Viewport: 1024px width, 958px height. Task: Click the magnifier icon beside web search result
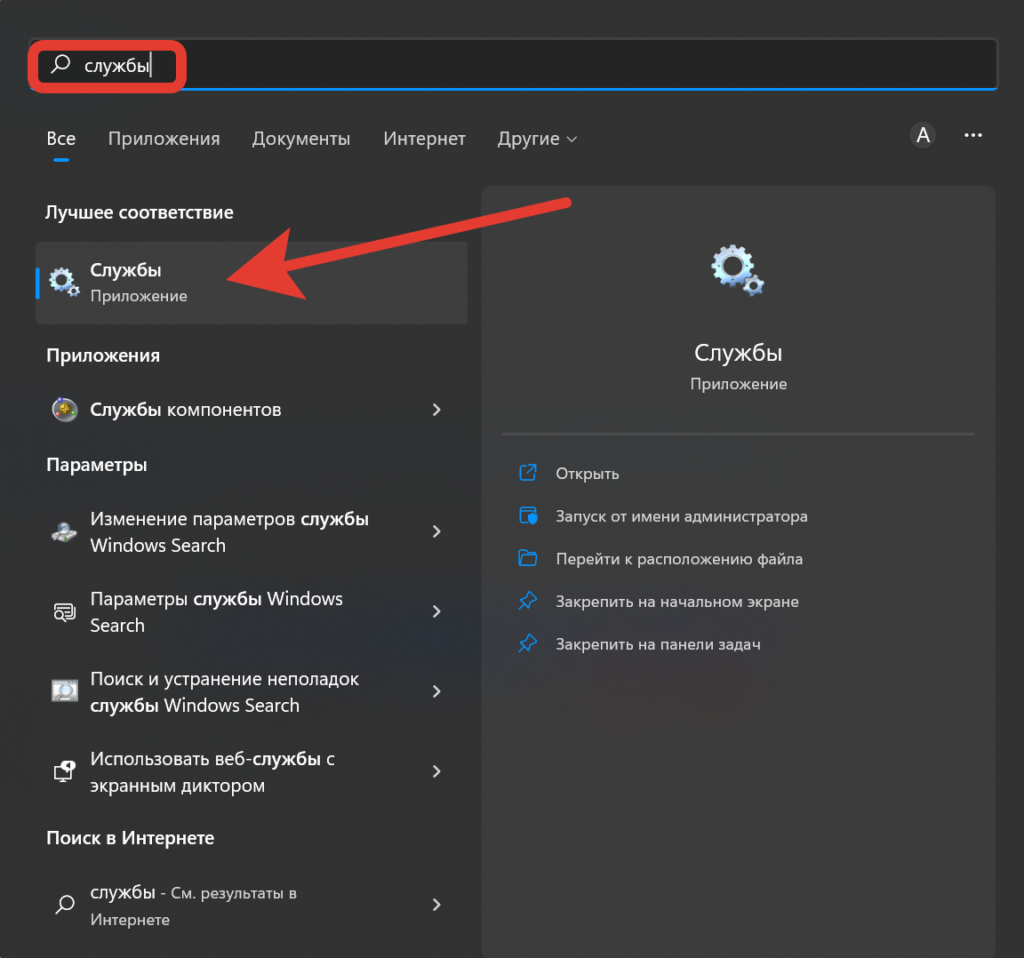click(65, 904)
